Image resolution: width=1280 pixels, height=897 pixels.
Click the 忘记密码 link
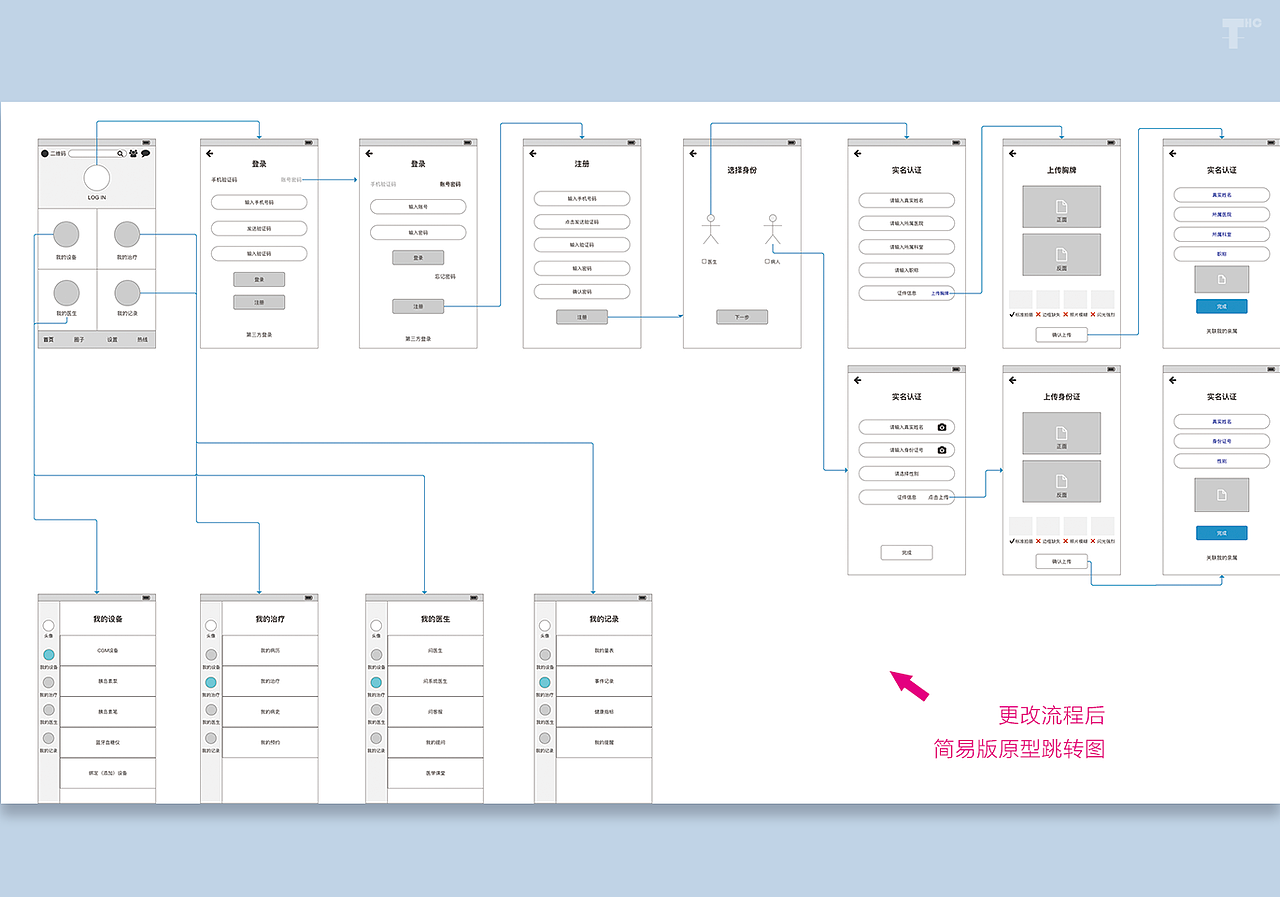[445, 276]
